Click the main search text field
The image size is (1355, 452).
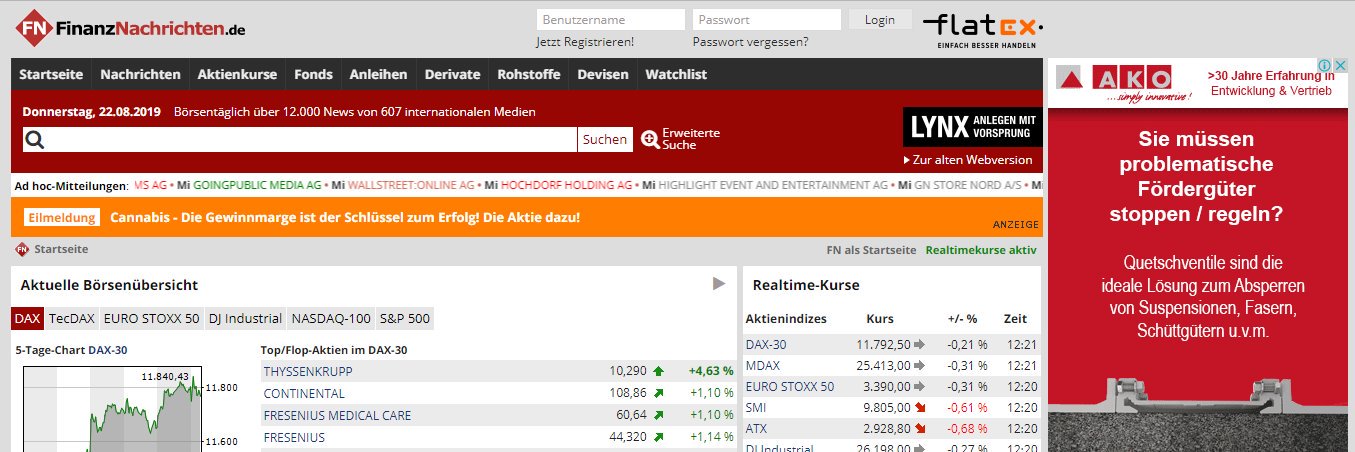click(x=311, y=139)
